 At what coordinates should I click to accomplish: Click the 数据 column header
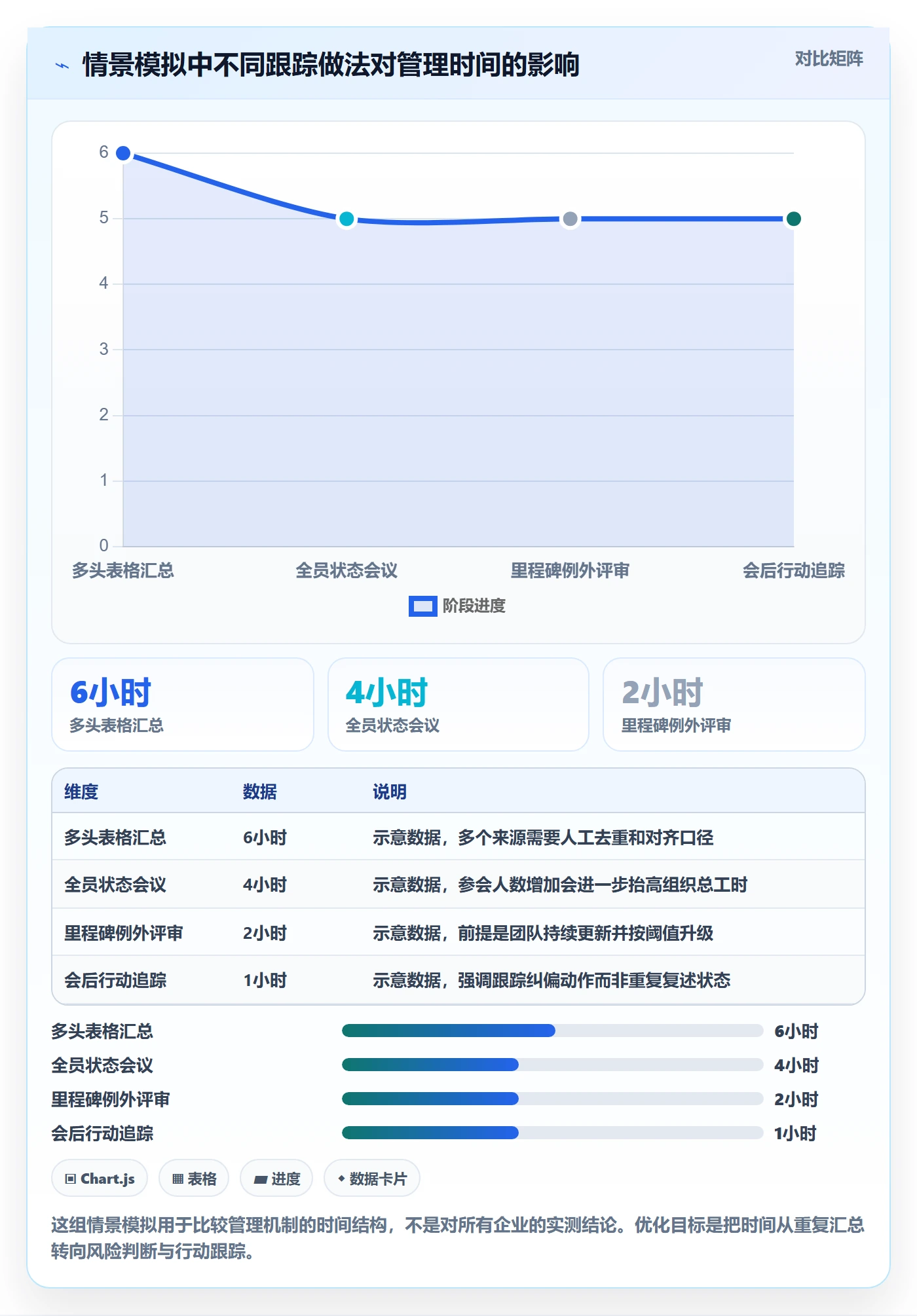(x=260, y=792)
